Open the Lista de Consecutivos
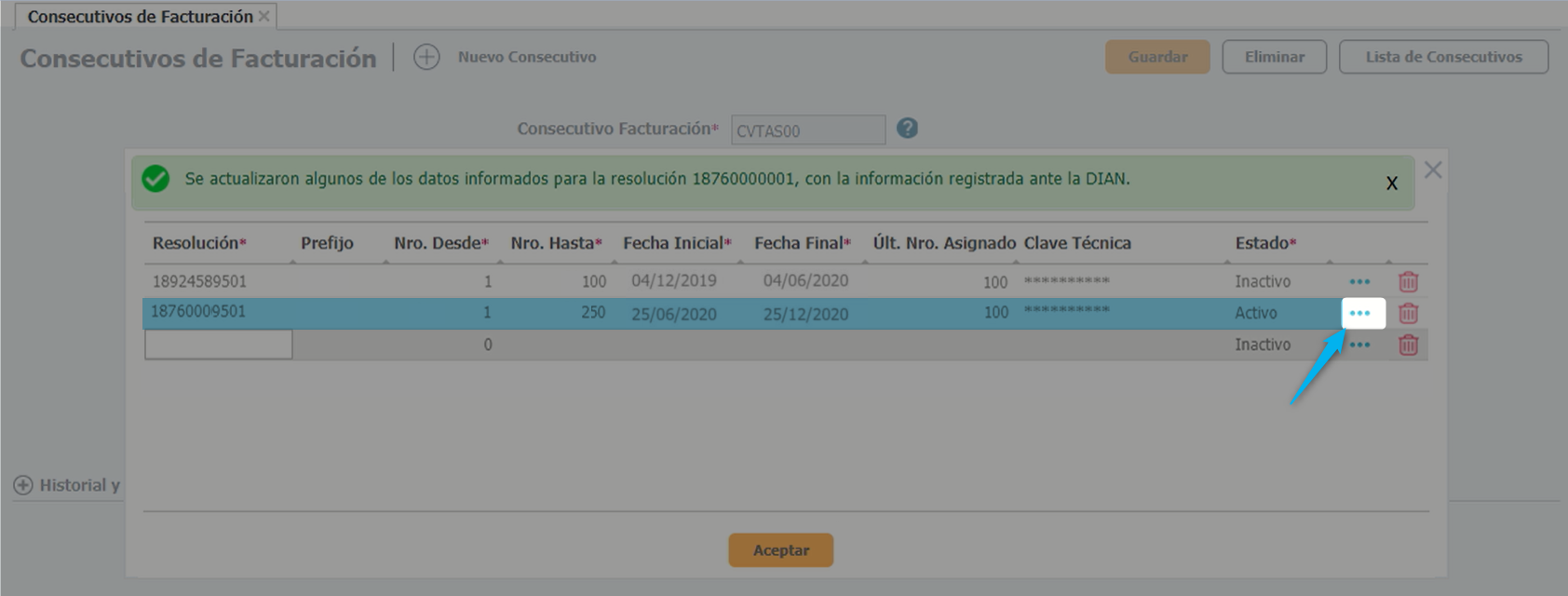 (x=1443, y=57)
